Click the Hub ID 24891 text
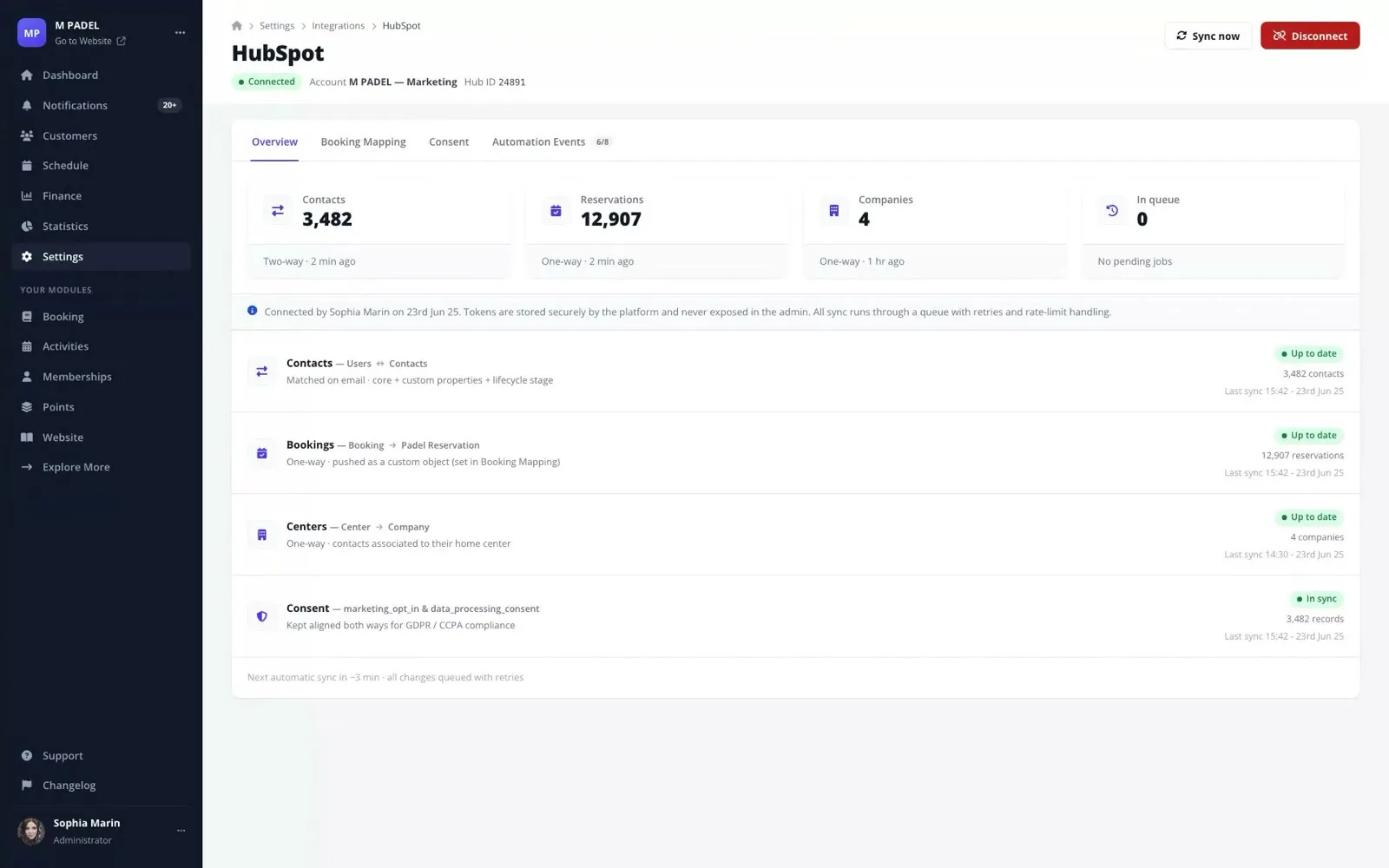The height and width of the screenshot is (868, 1389). (495, 82)
